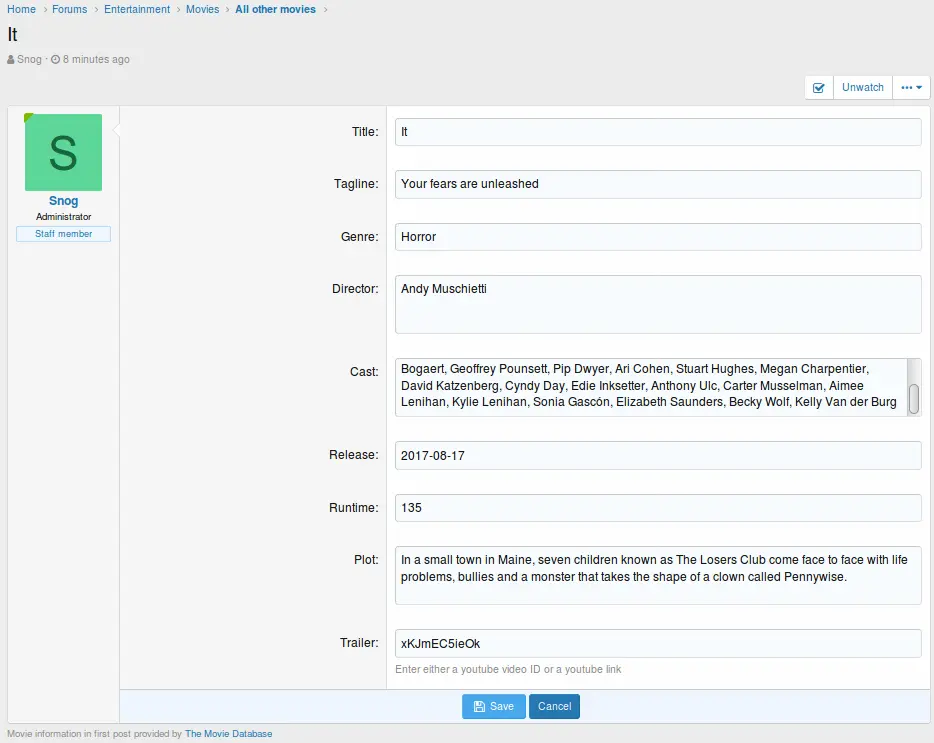
Task: Cancel editing the movie info
Action: 554,706
